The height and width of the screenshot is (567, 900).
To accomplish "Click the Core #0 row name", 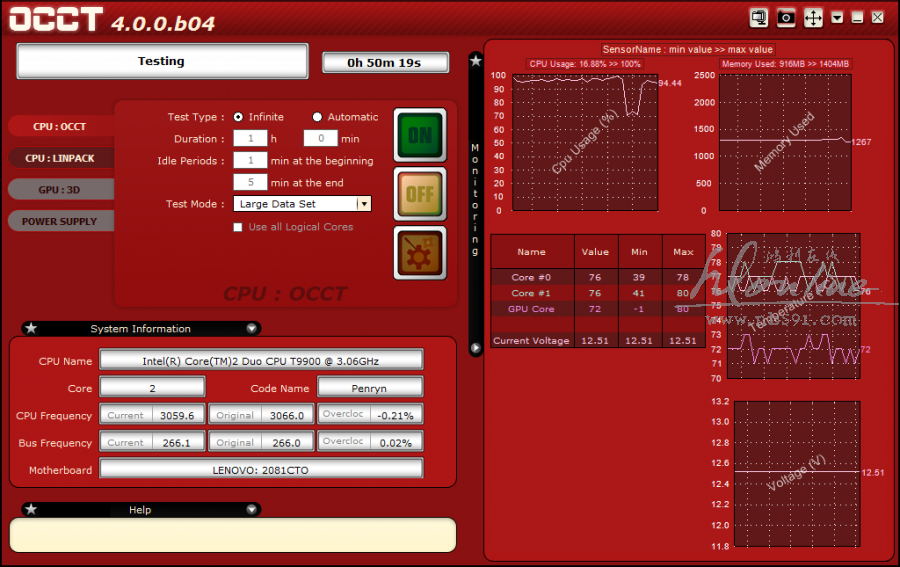I will (532, 277).
